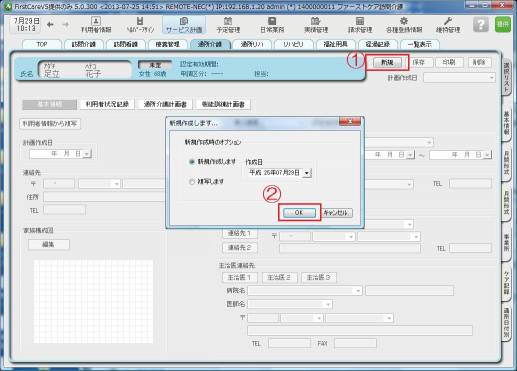The height and width of the screenshot is (371, 517).
Task: Click the 住所 input field
Action: pos(104,197)
